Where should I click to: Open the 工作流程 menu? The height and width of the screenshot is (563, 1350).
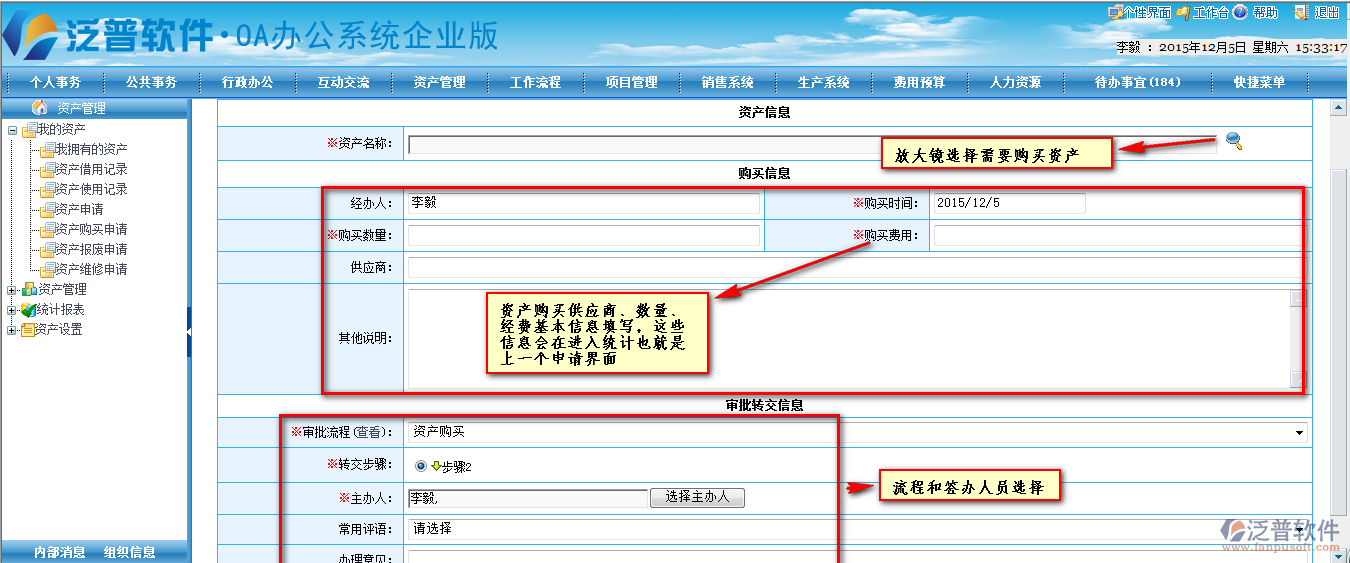[535, 82]
